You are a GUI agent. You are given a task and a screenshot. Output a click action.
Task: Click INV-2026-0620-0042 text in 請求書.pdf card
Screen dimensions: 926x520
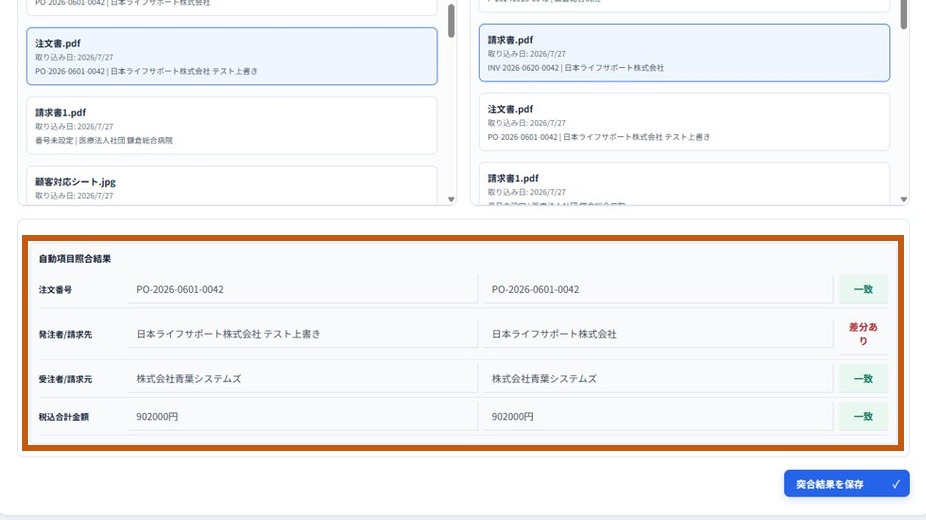523,68
